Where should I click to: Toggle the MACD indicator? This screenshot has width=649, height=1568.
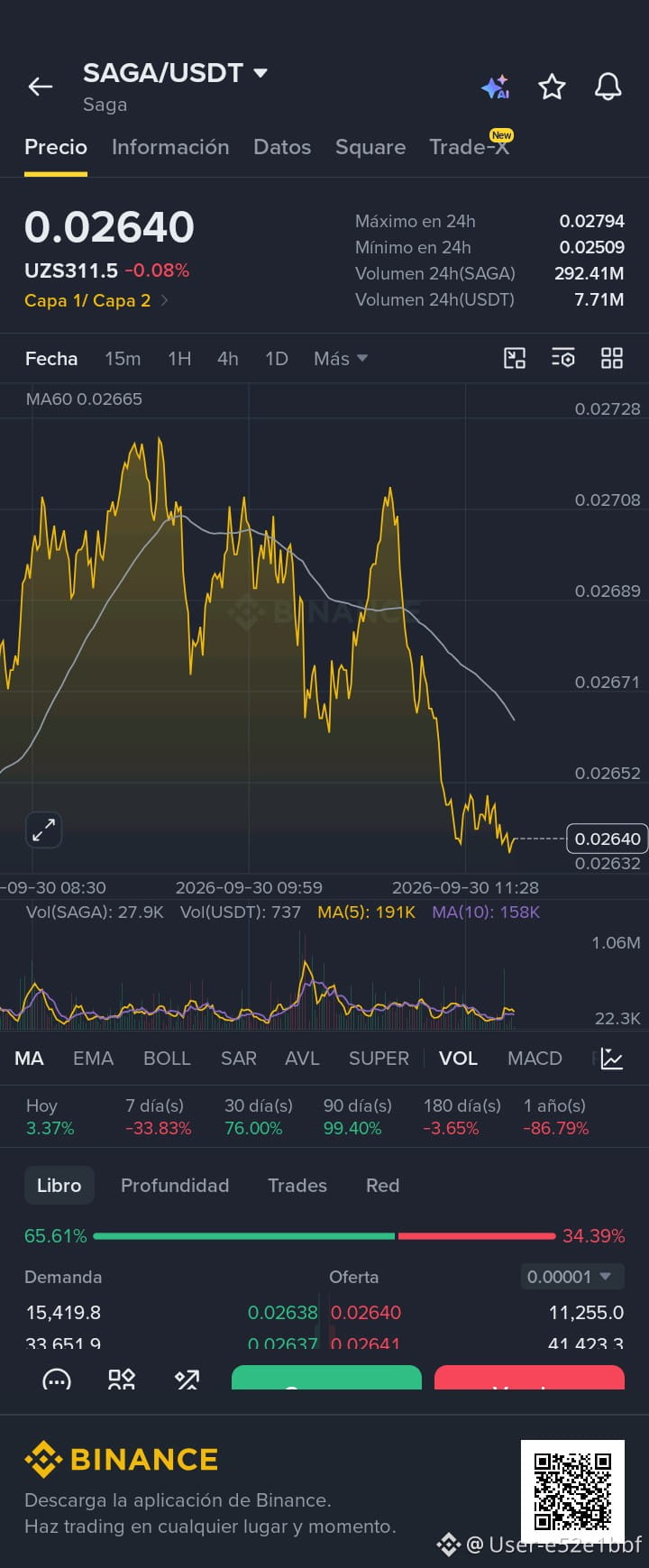pos(535,1059)
